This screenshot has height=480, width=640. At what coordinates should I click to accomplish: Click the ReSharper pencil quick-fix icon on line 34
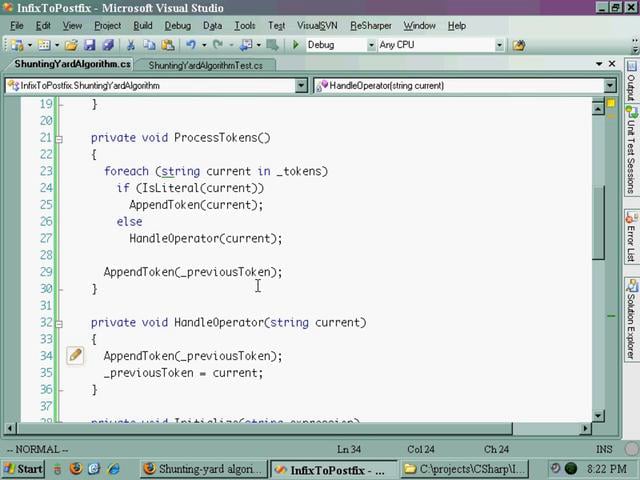(76, 356)
